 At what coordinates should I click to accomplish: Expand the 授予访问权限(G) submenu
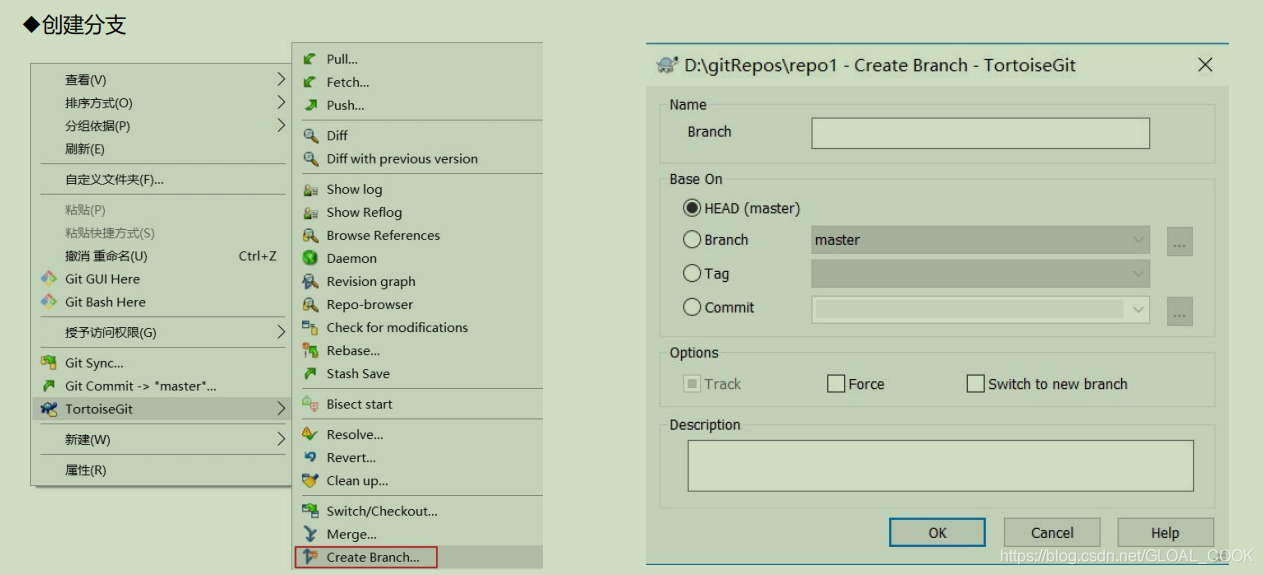pyautogui.click(x=281, y=332)
